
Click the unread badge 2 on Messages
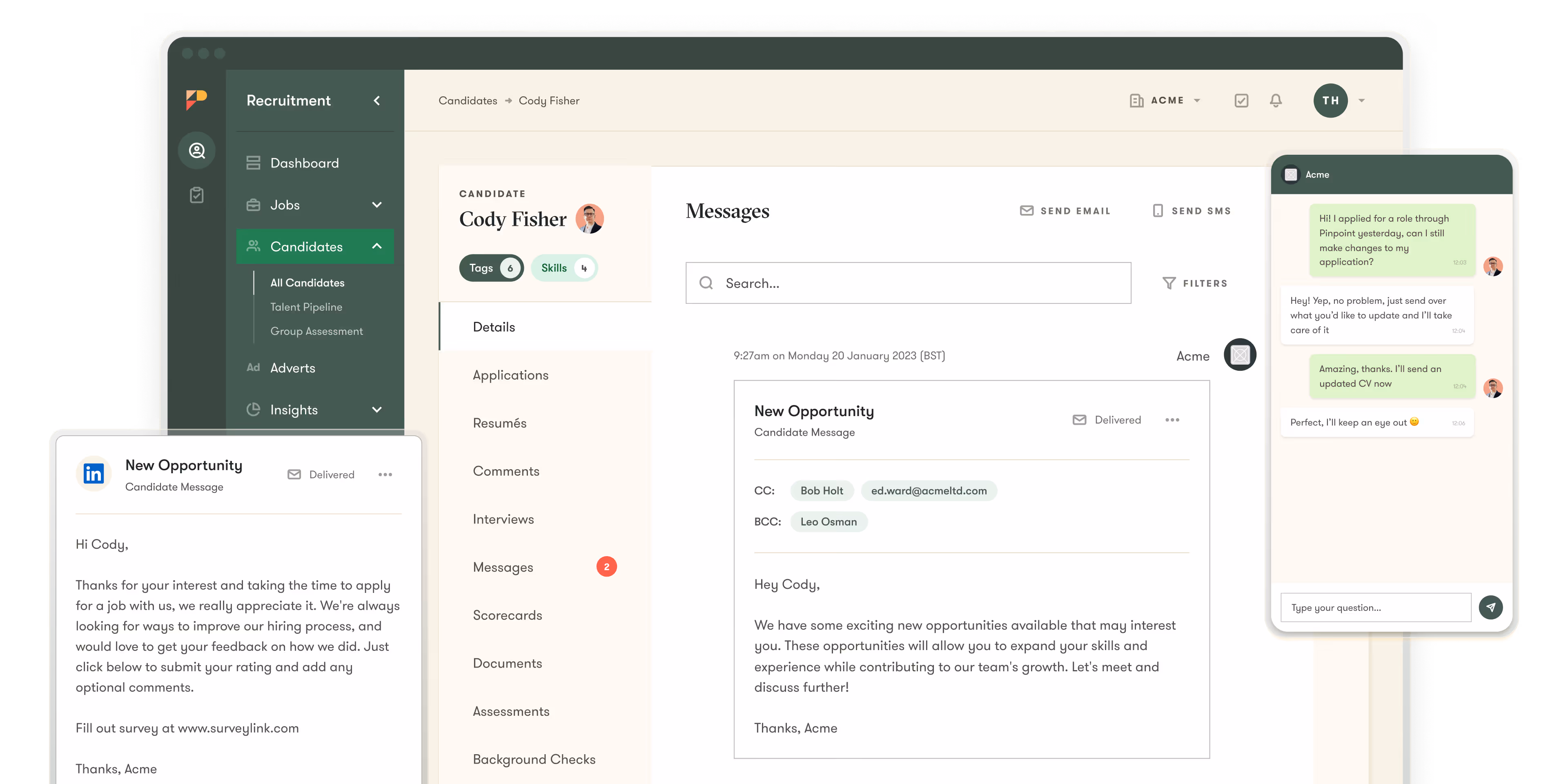point(606,567)
